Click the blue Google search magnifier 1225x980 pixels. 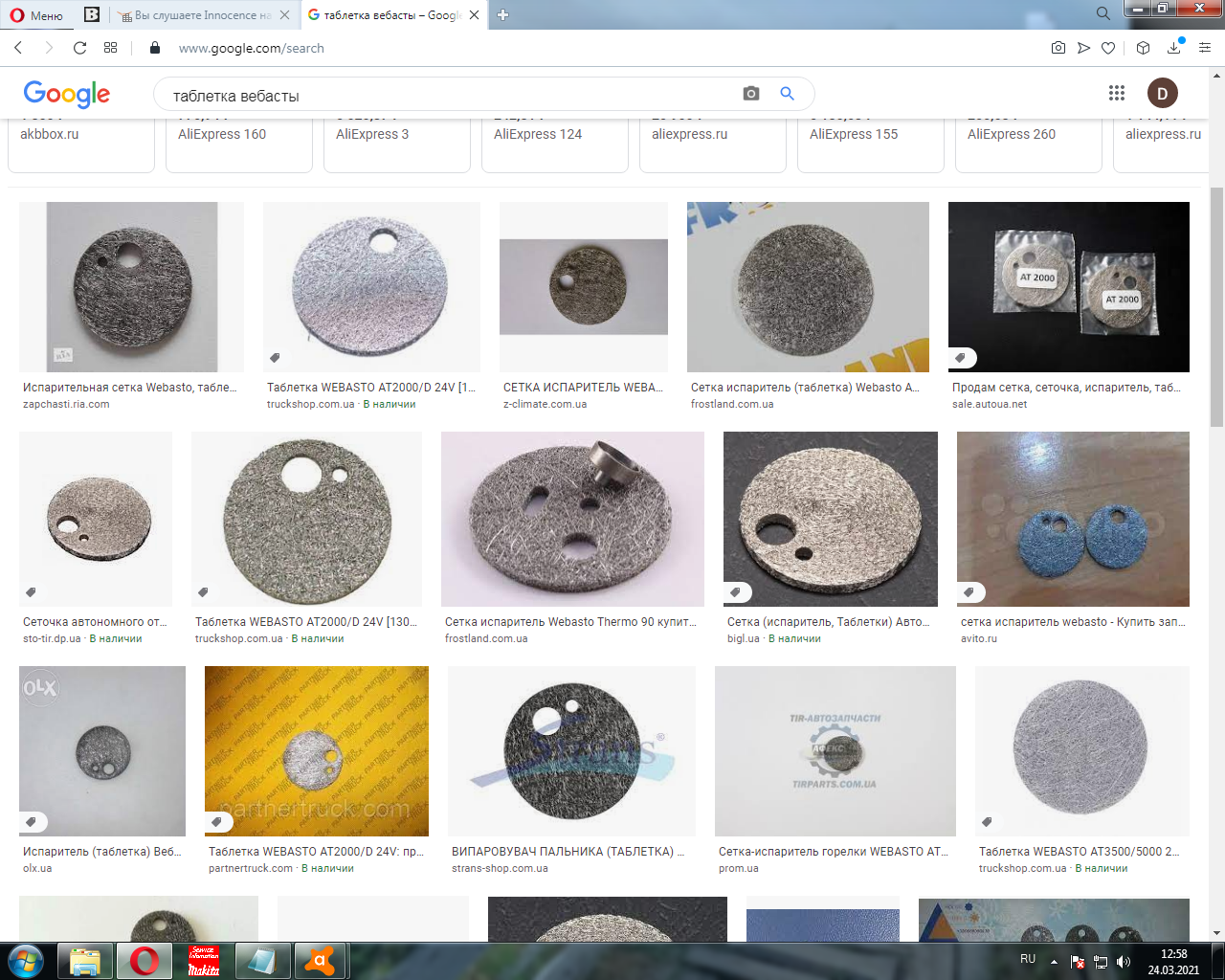pyautogui.click(x=788, y=94)
